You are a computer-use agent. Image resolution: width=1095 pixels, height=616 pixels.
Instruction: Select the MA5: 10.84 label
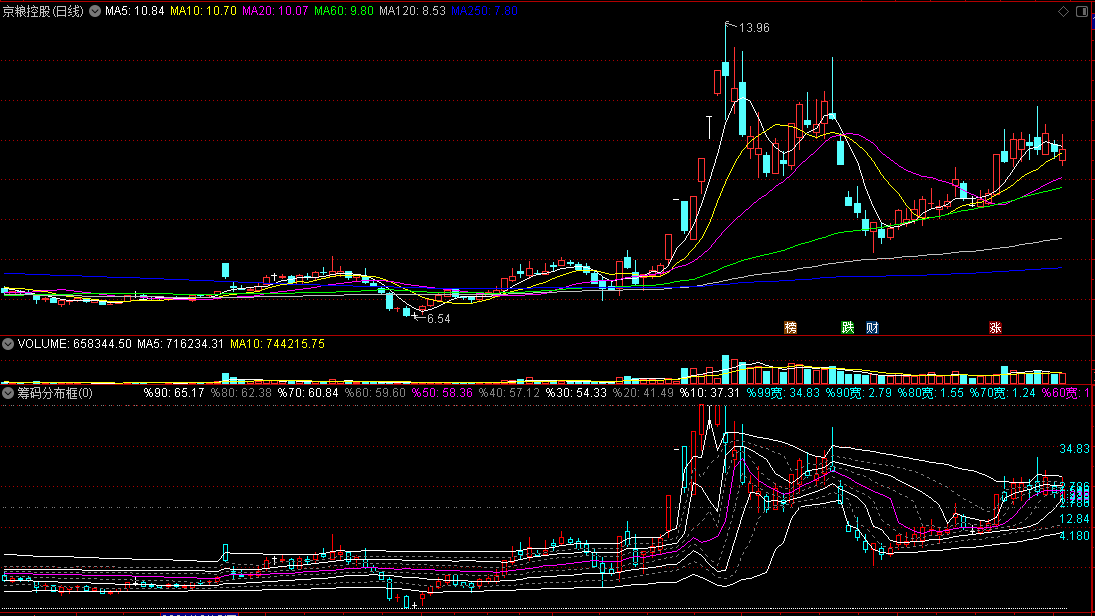point(135,11)
